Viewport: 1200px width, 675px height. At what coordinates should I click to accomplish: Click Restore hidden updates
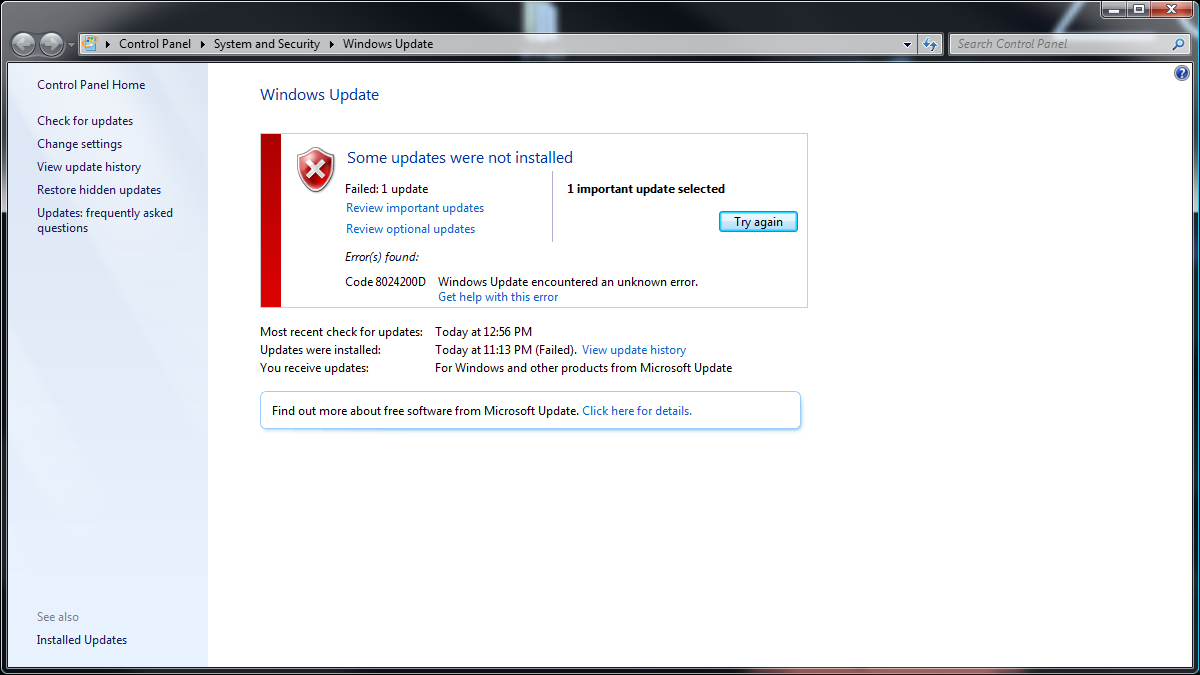pos(99,190)
